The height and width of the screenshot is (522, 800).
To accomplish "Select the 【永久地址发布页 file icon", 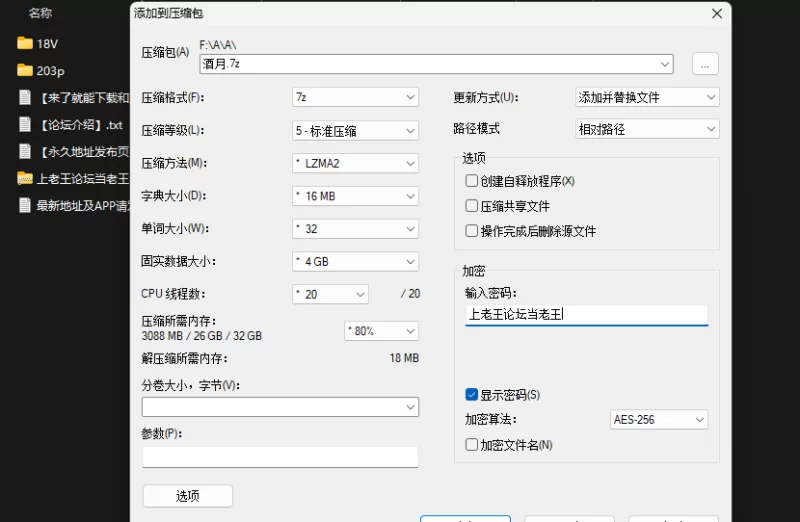I will [x=24, y=152].
